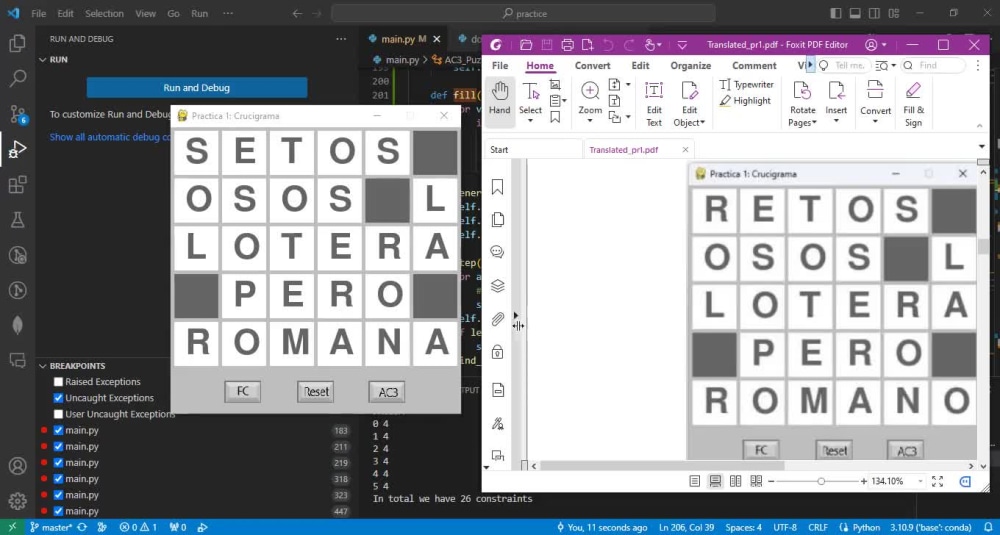Viewport: 1000px width, 535px height.
Task: Open the VS Code Explorer view
Action: point(17,43)
